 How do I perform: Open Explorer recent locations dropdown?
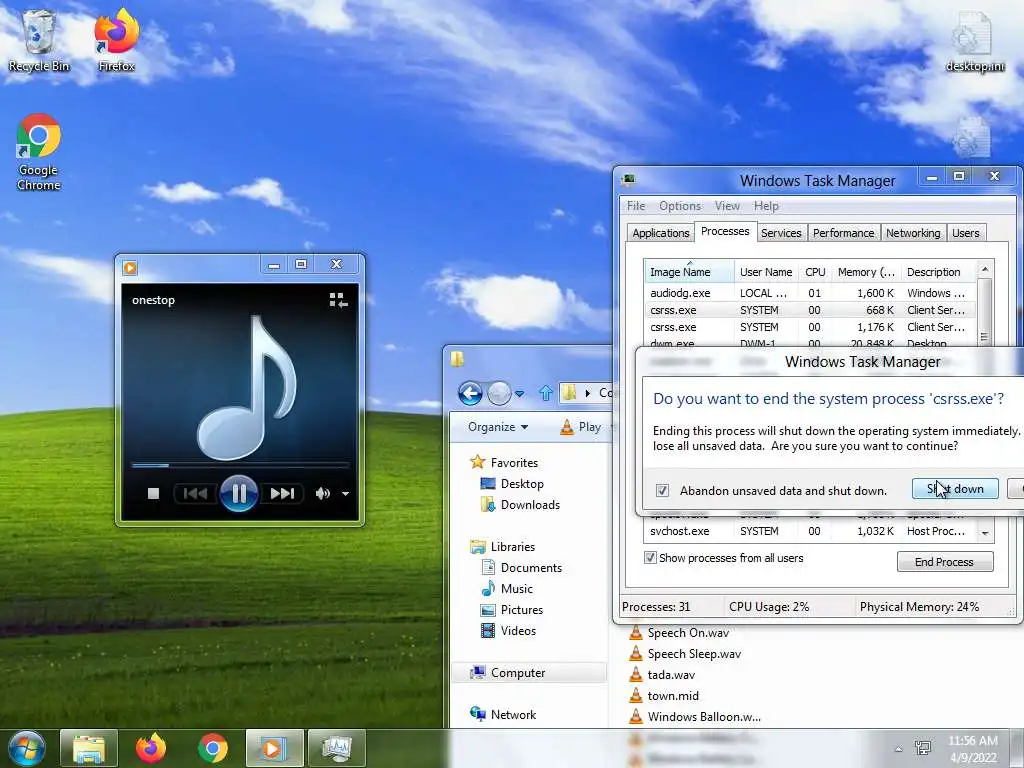point(519,394)
